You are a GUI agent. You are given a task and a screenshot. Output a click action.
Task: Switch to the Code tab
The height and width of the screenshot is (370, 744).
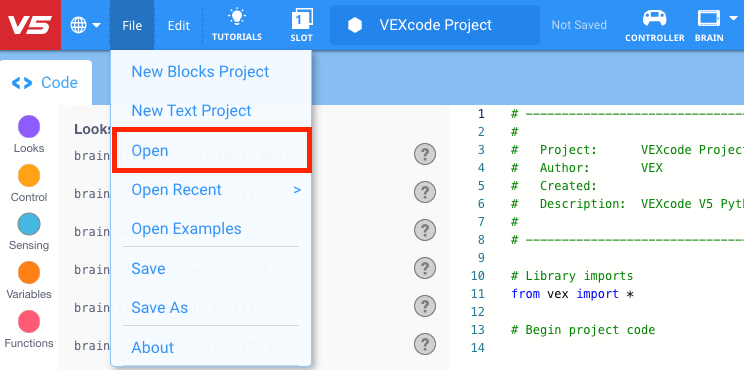coord(46,83)
